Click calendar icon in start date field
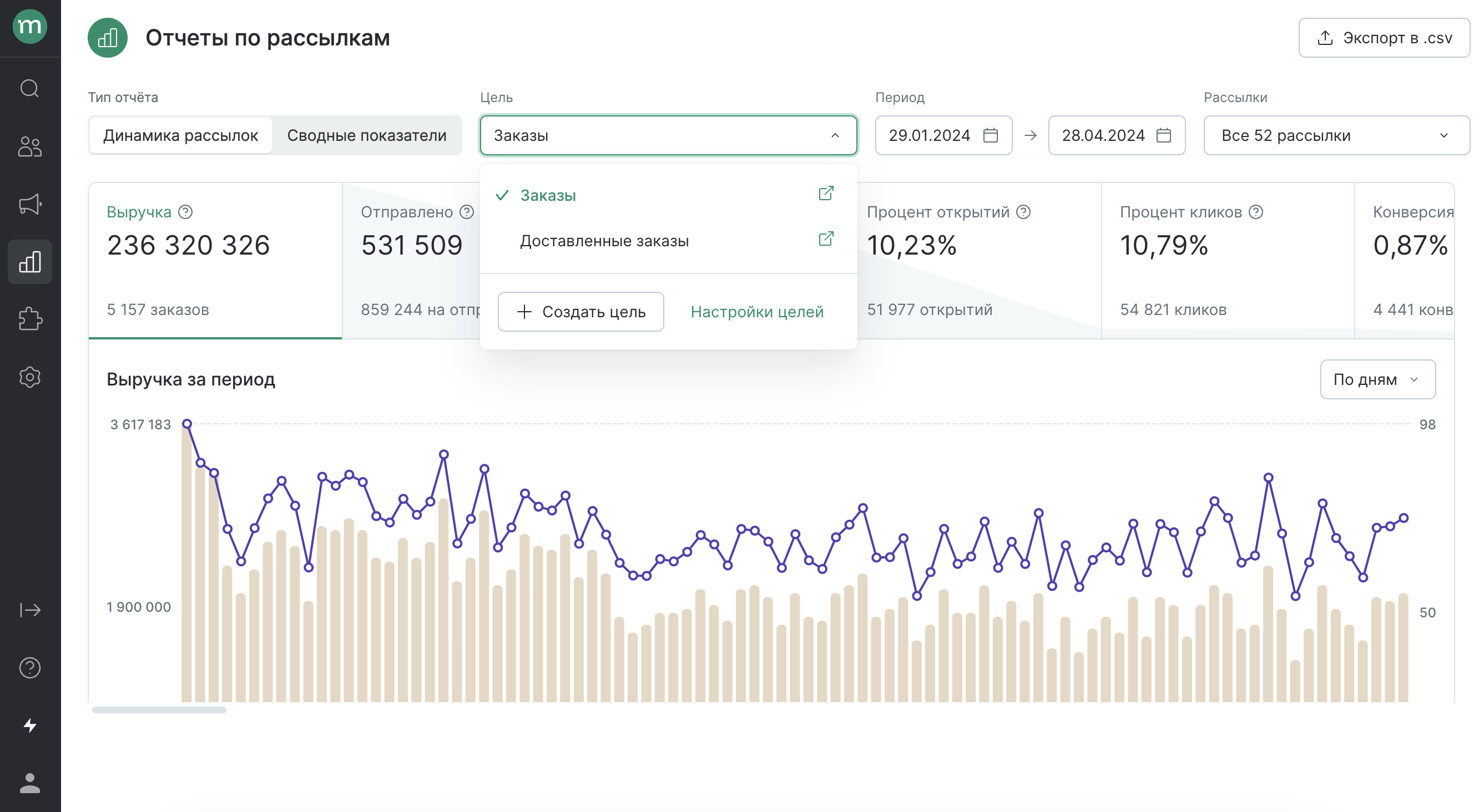Viewport: 1484px width, 812px height. (x=990, y=135)
